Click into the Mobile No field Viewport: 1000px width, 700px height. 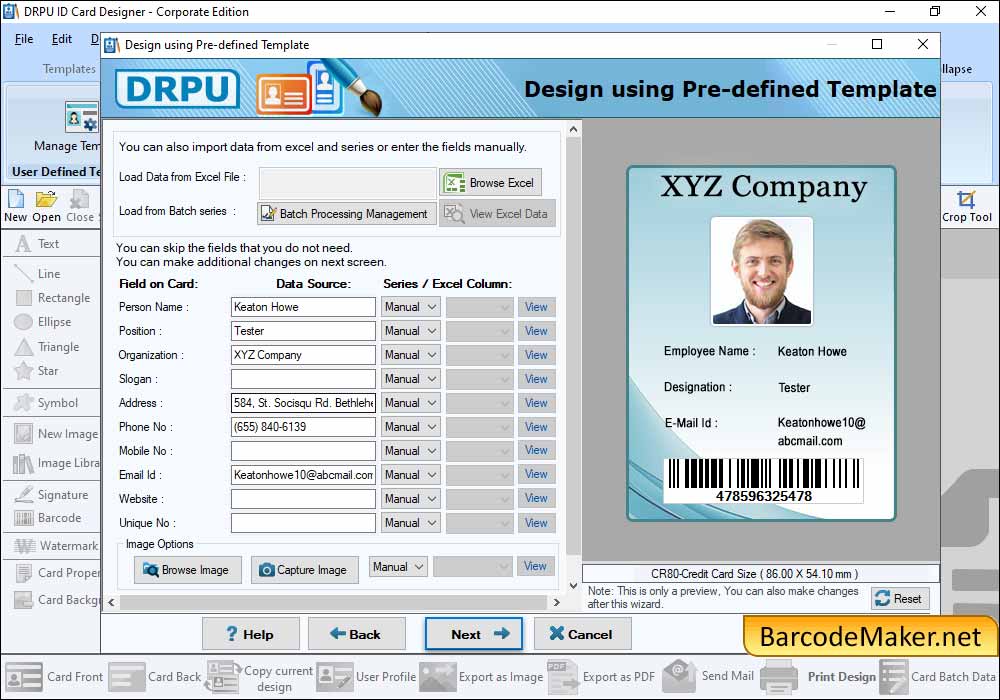pyautogui.click(x=303, y=451)
